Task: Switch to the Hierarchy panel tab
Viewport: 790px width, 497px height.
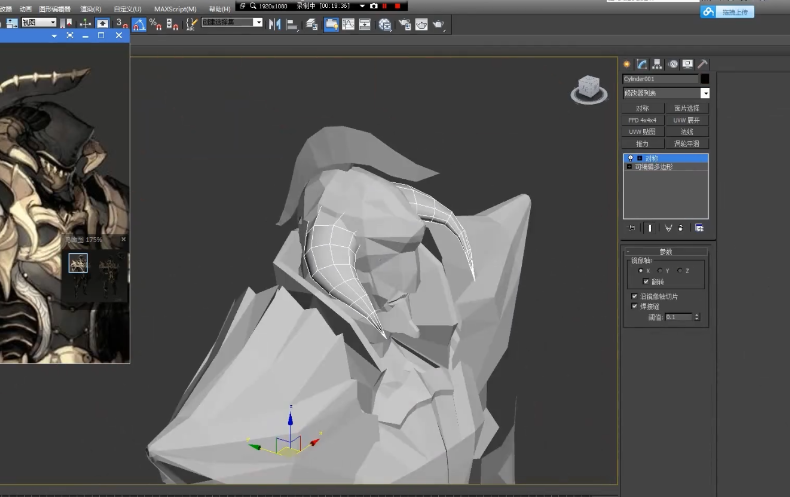Action: pyautogui.click(x=657, y=64)
